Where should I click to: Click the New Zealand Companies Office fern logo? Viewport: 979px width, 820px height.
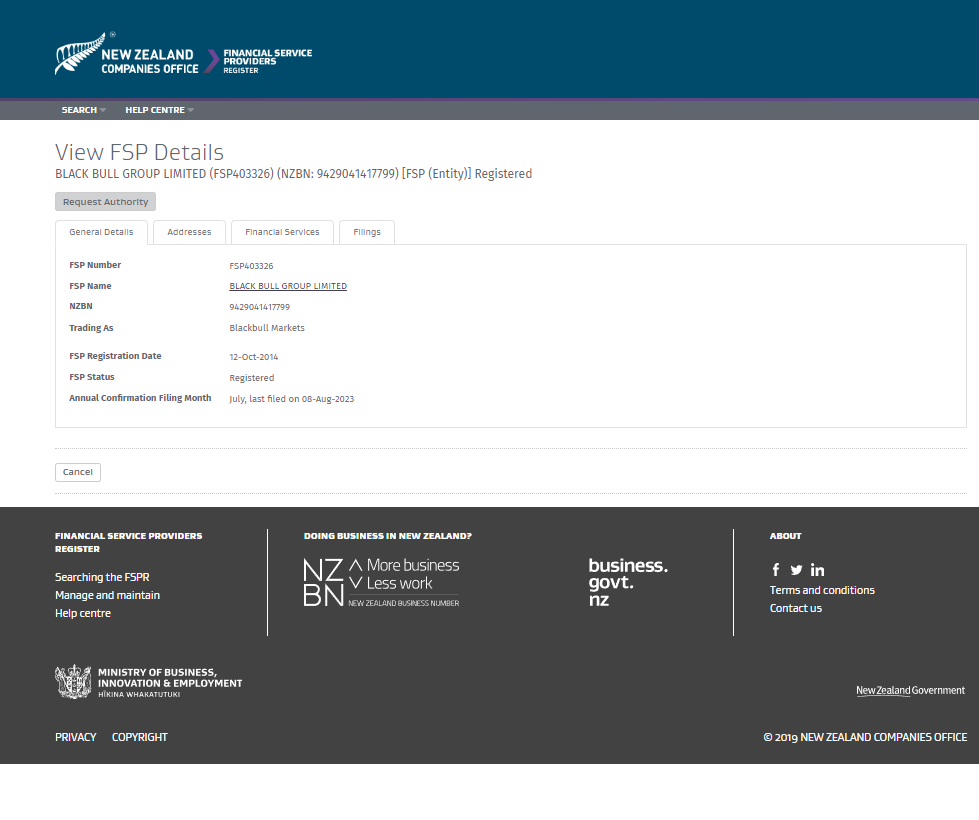coord(127,54)
